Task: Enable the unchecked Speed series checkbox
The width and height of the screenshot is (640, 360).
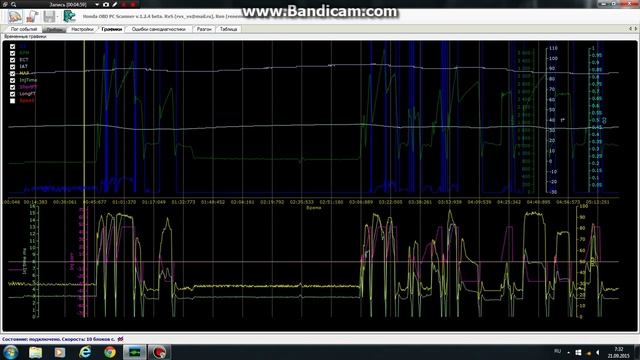Action: point(12,100)
